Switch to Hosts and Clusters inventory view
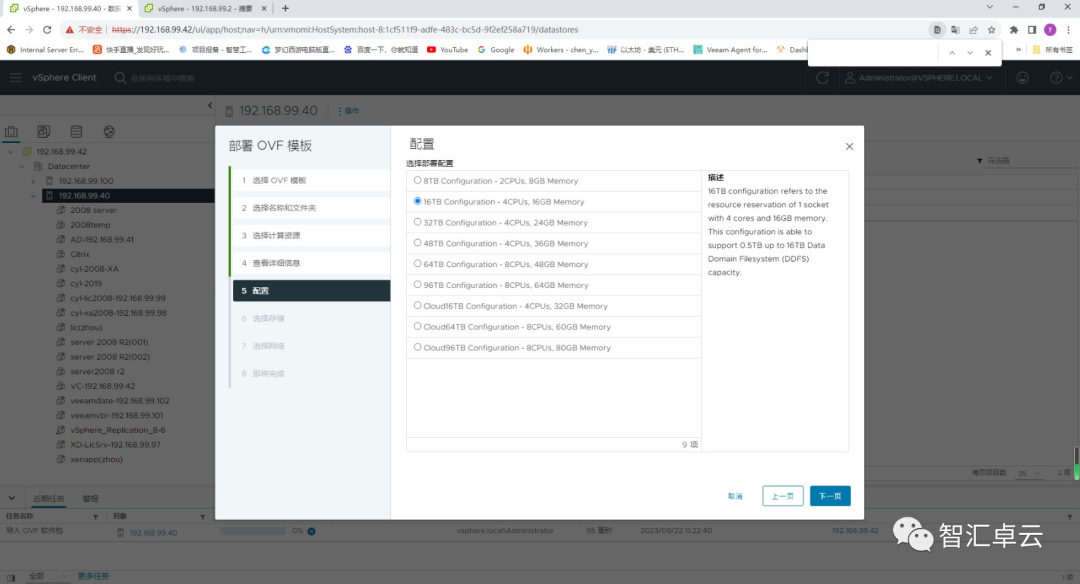 (12, 132)
